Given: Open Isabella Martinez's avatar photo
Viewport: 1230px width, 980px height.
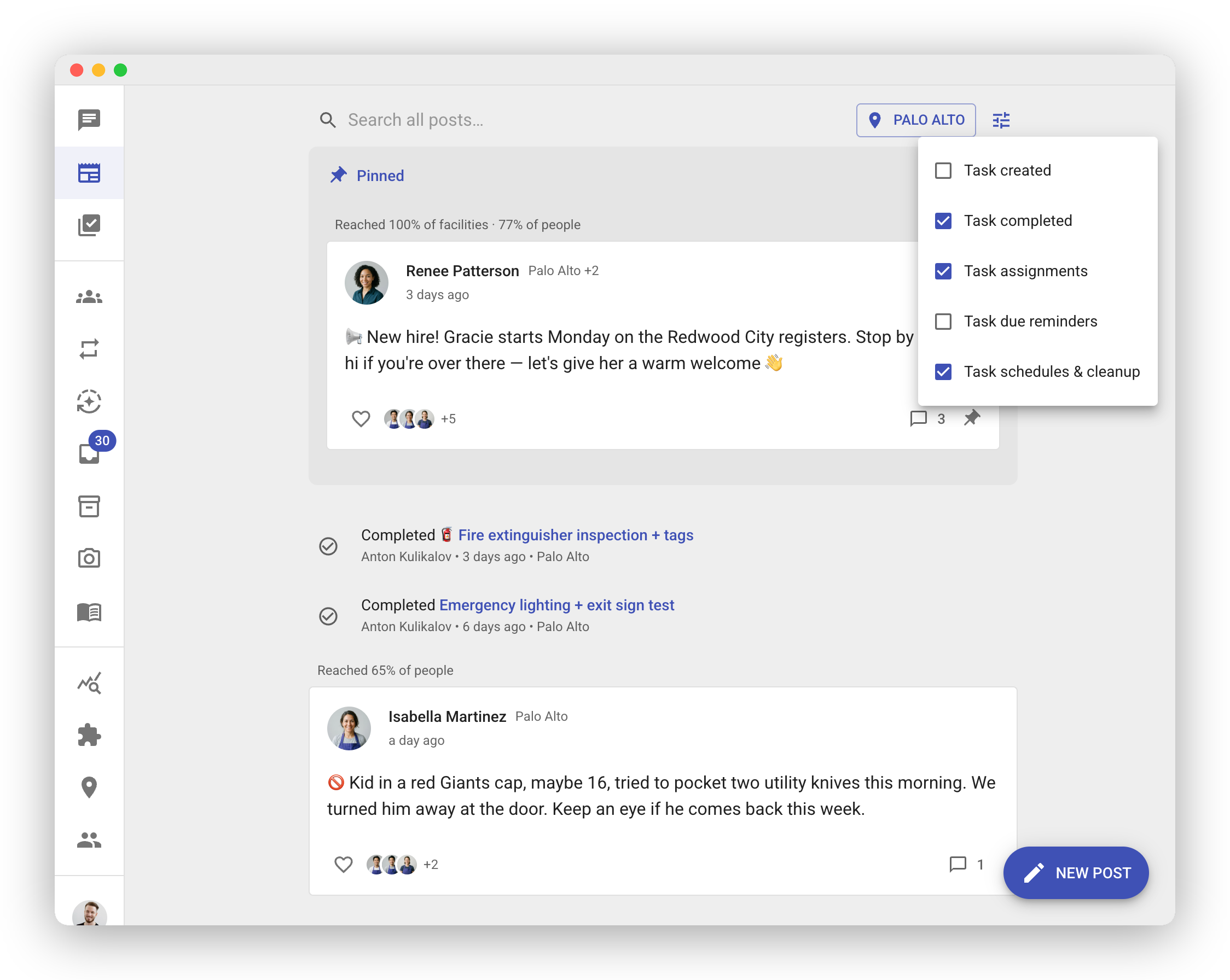Looking at the screenshot, I should [x=349, y=728].
